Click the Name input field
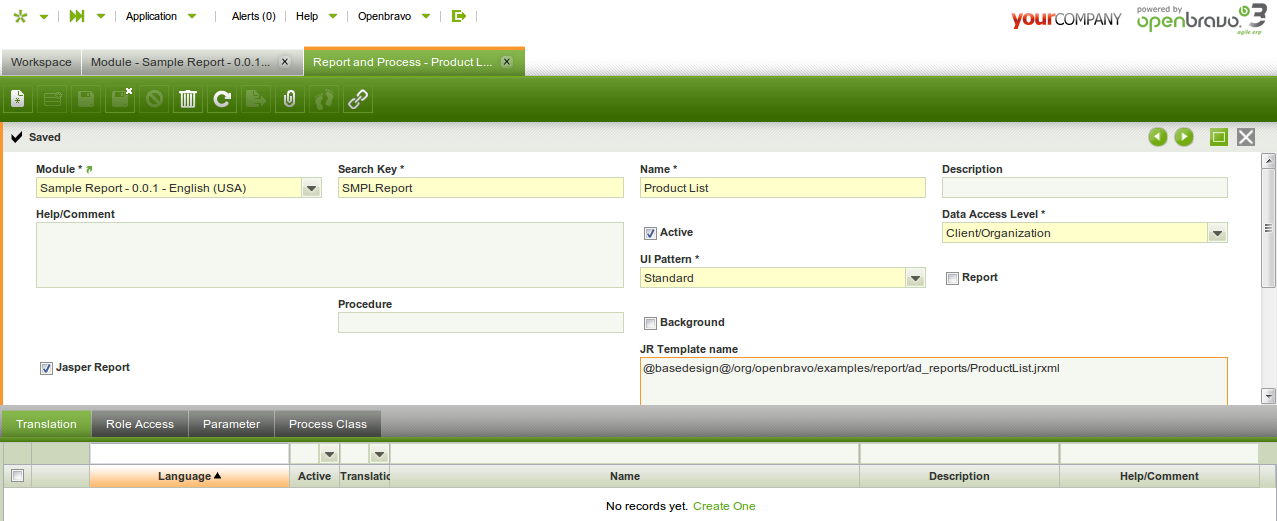 point(782,188)
